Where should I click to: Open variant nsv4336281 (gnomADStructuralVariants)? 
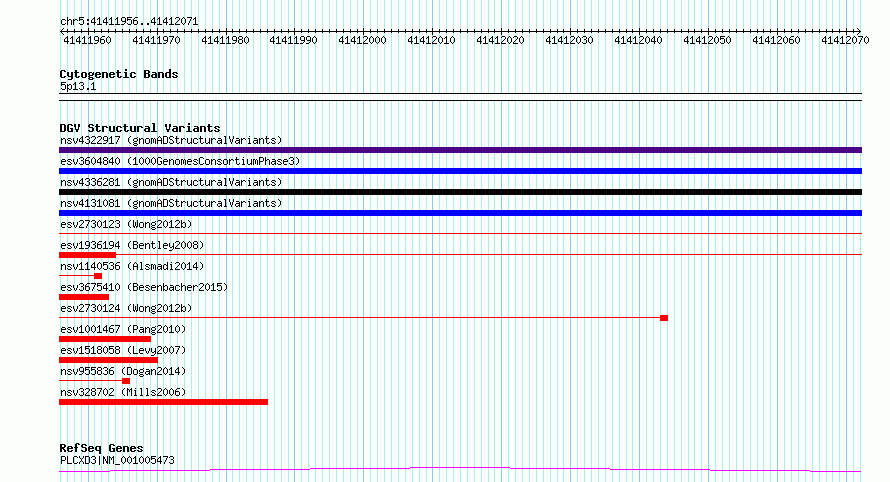[171, 182]
